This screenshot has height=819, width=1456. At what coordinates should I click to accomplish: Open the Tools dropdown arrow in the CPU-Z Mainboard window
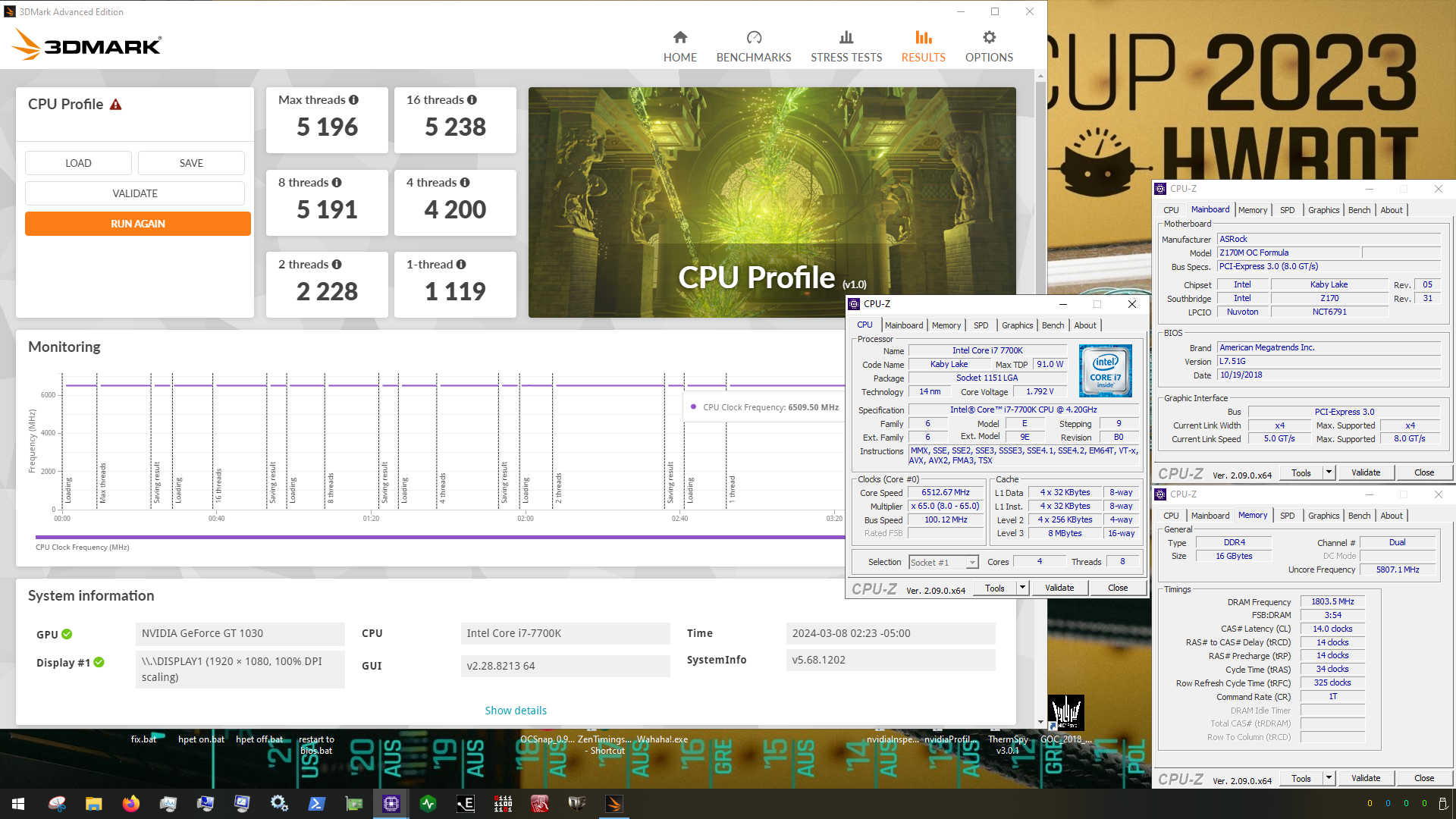(x=1328, y=472)
